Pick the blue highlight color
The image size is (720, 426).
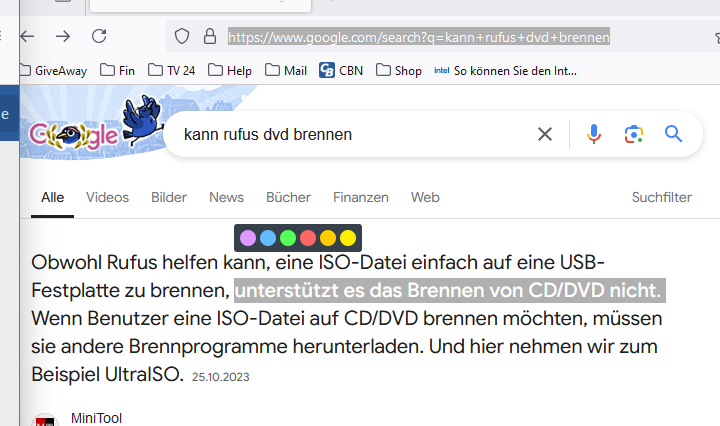(268, 238)
